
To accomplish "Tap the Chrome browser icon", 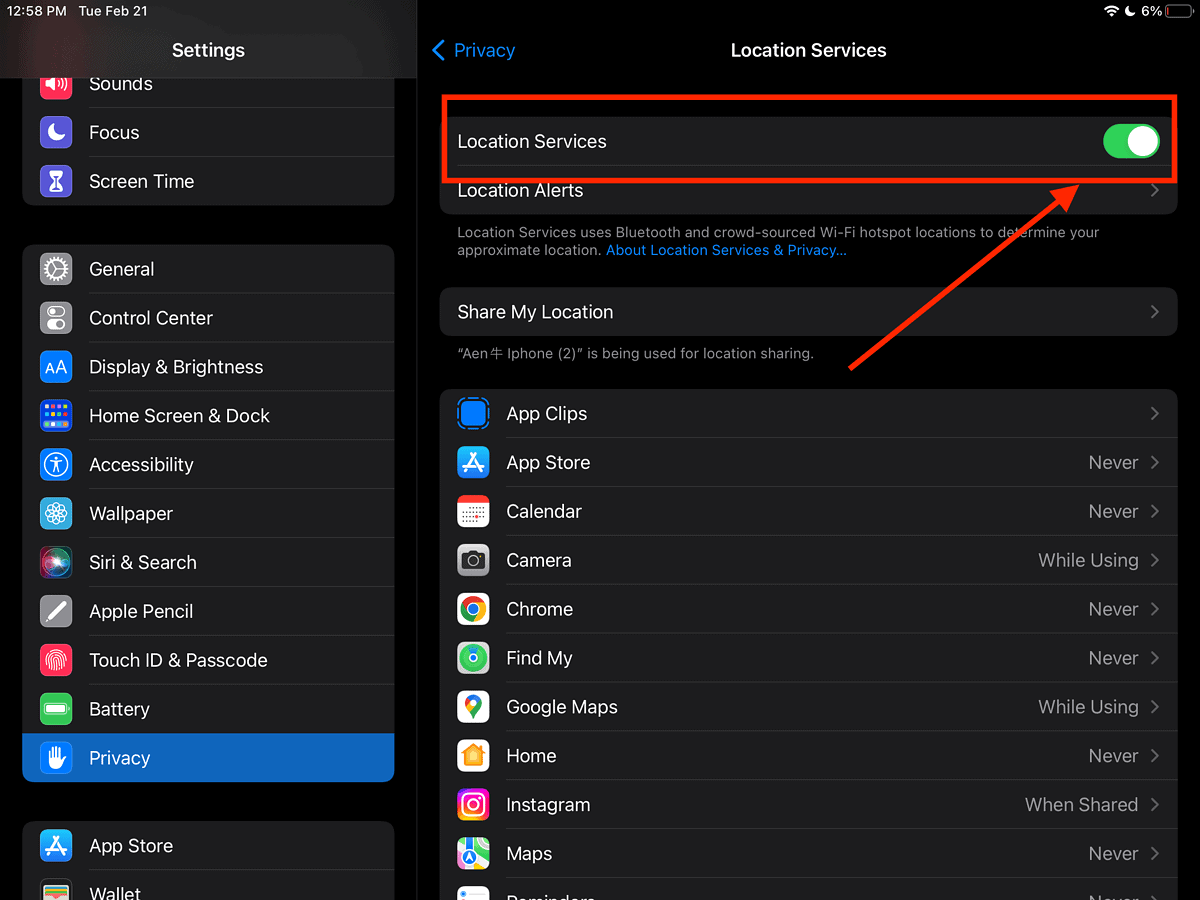I will coord(473,609).
